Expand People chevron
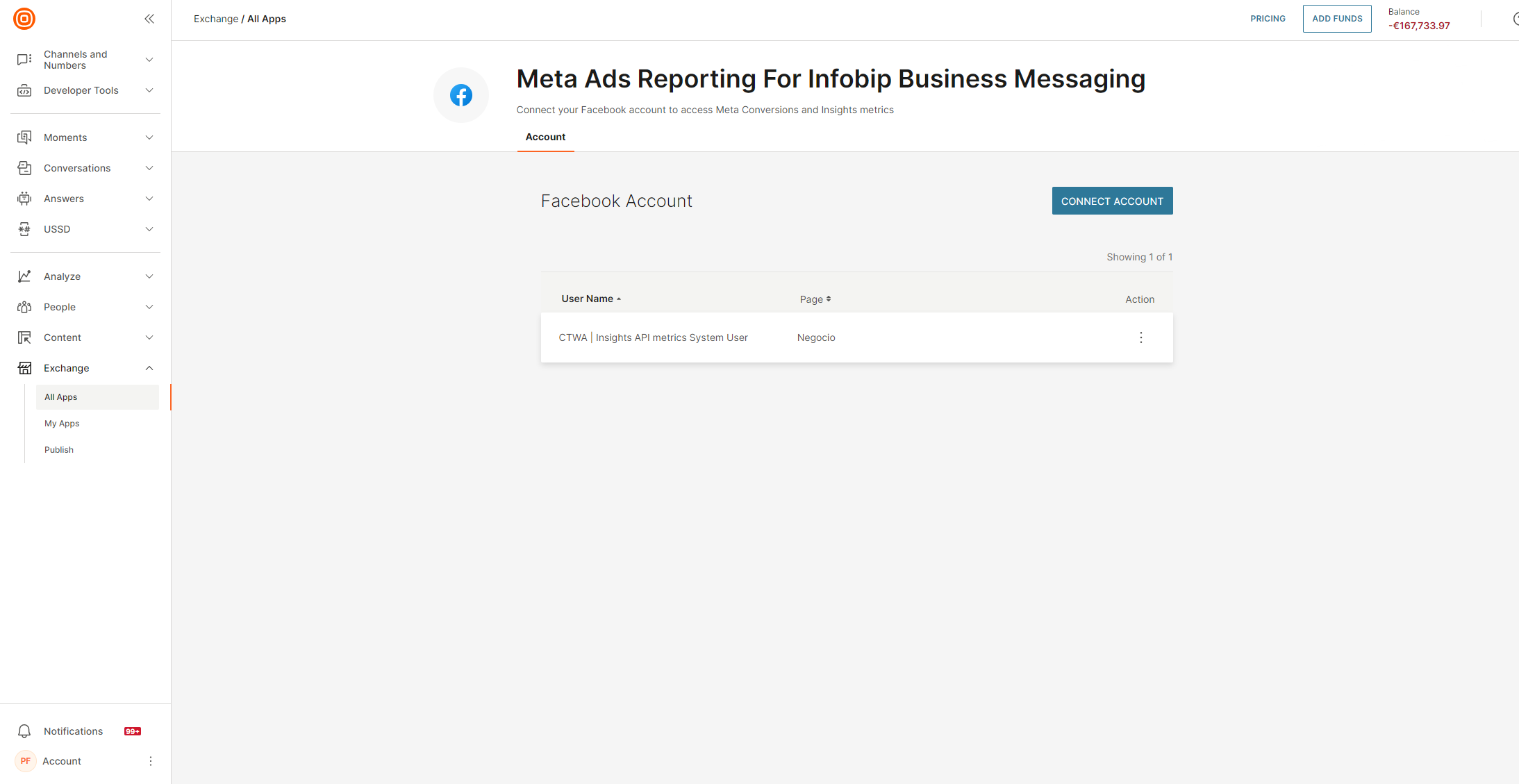Viewport: 1519px width, 784px height. [149, 307]
